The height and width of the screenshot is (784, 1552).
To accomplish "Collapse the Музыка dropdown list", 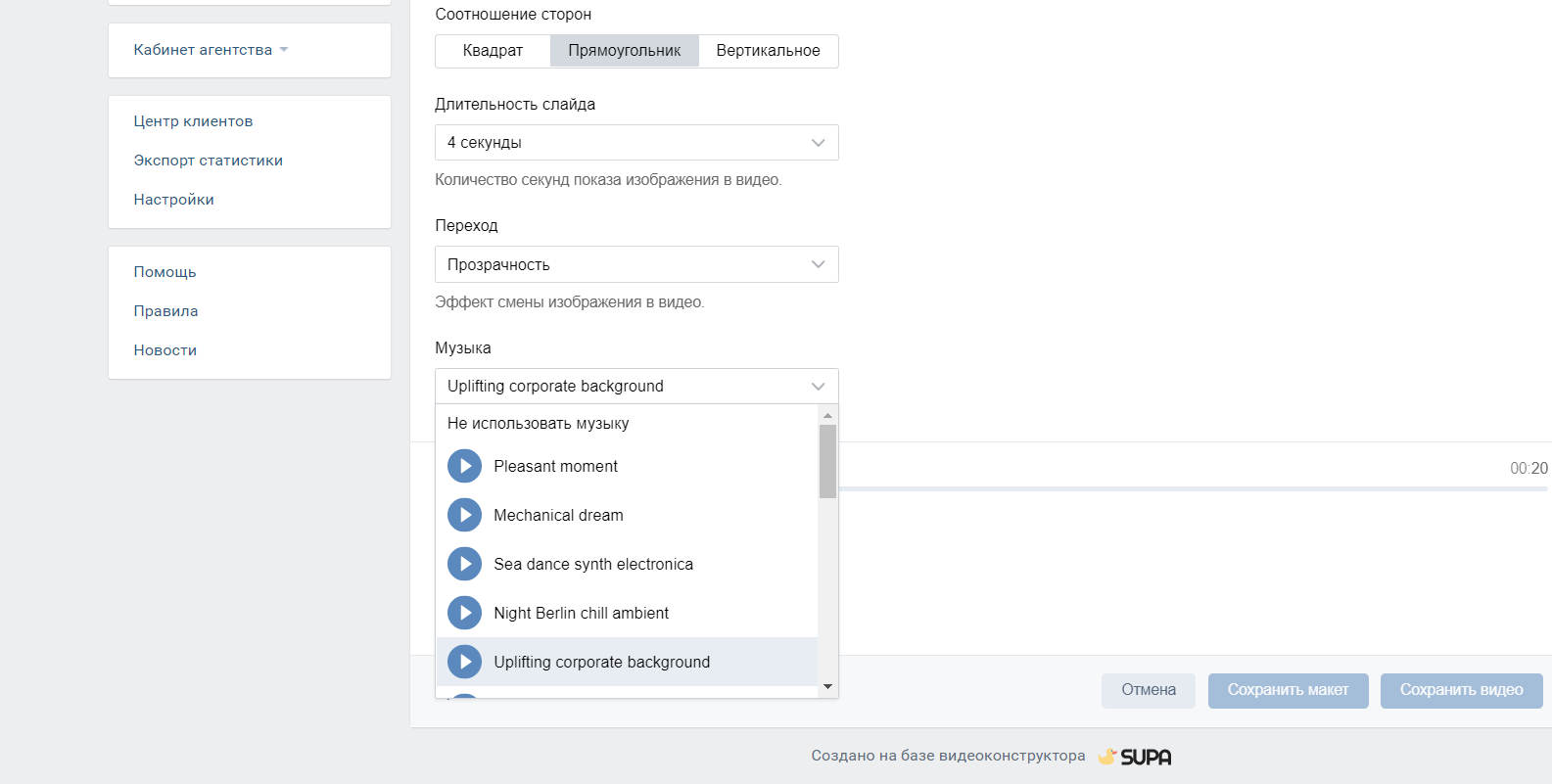I will 636,387.
